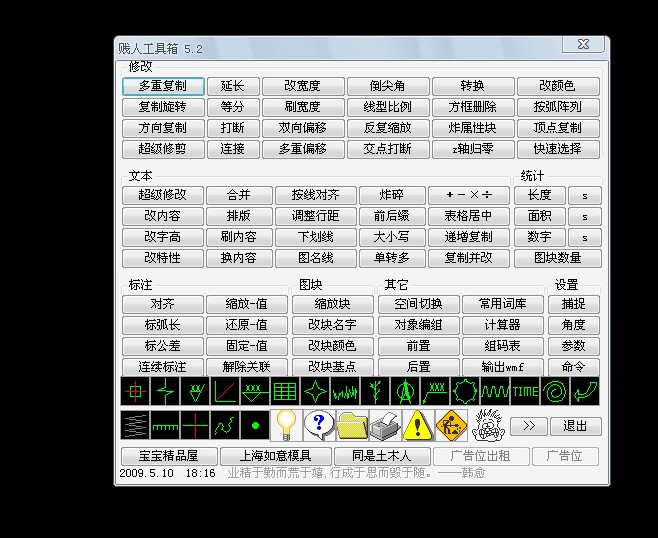Select the gray zigzag lines icon
Image resolution: width=658 pixels, height=538 pixels.
point(135,425)
